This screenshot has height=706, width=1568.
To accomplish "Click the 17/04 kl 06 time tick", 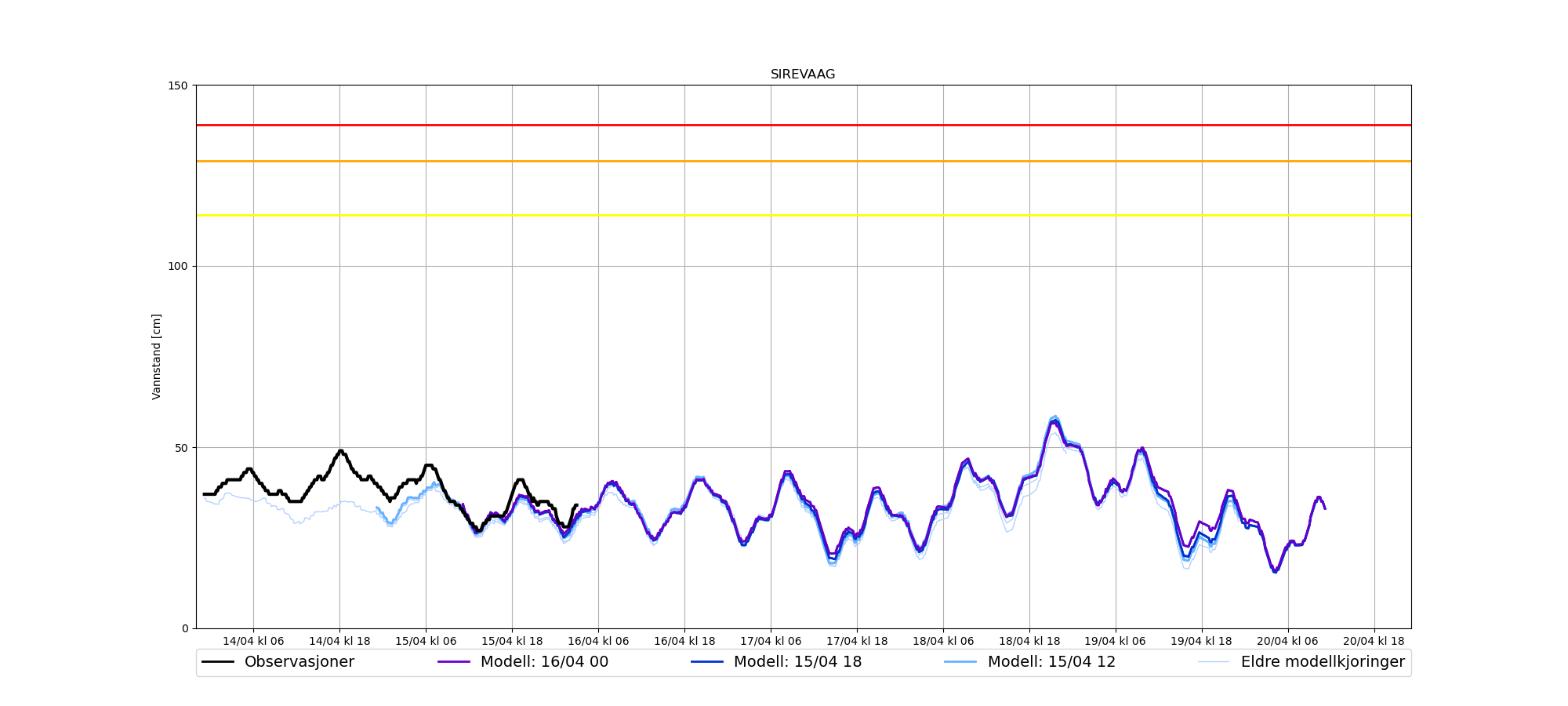I will tap(771, 641).
